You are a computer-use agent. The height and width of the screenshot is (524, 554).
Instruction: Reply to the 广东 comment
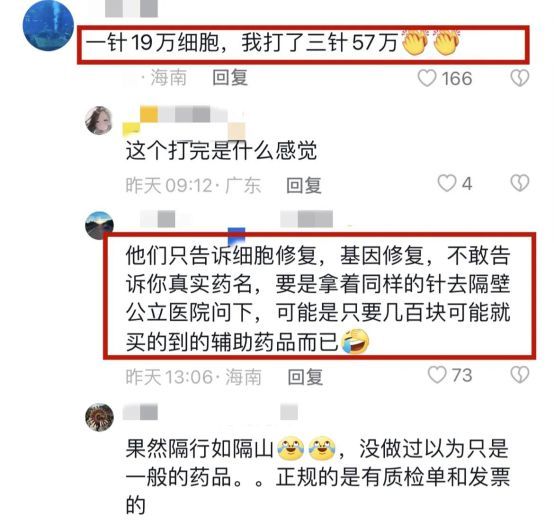coord(304,185)
